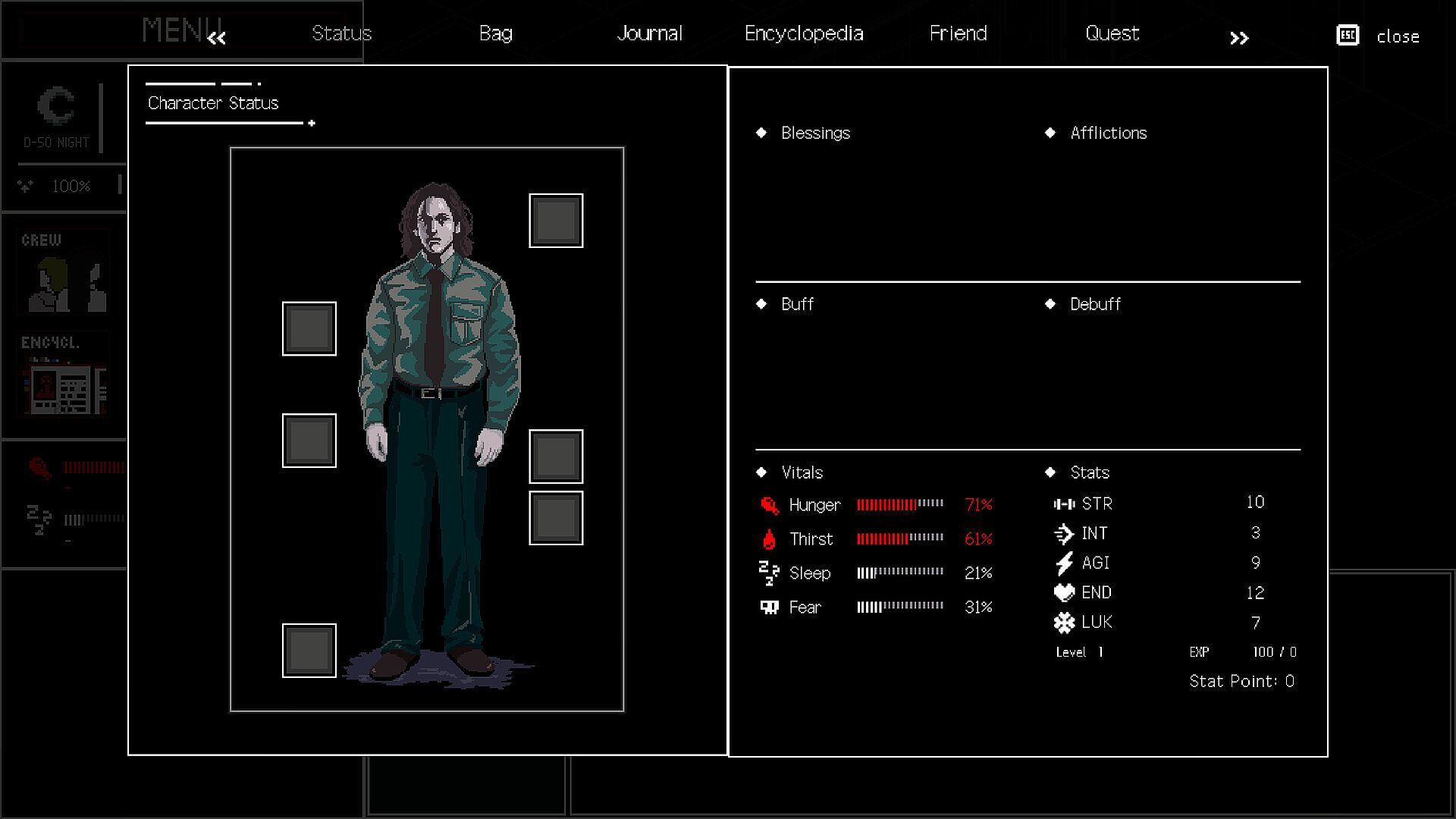Screen dimensions: 1456x819
Task: Click the STR dumbbell icon
Action: [x=1064, y=504]
